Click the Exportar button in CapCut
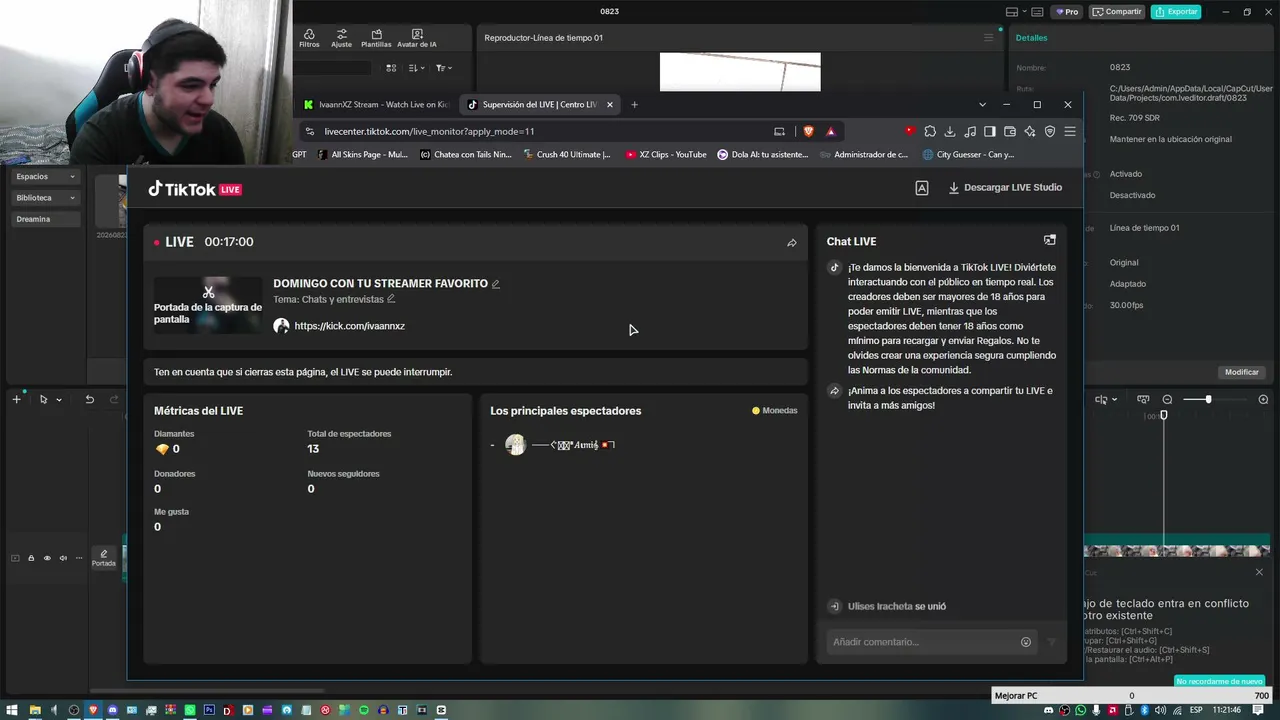Image resolution: width=1280 pixels, height=720 pixels. tap(1176, 12)
